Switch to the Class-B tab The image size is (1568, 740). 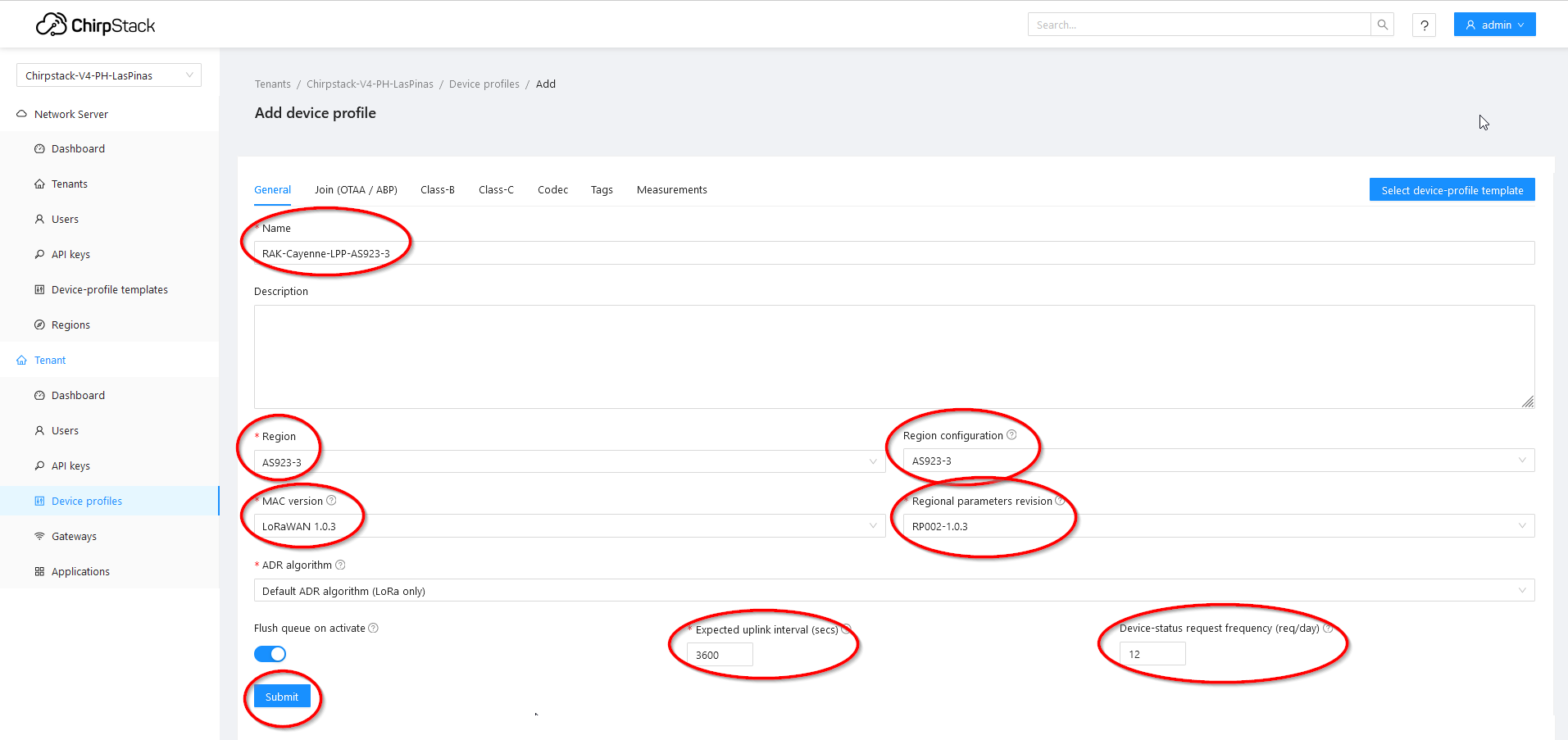[x=438, y=189]
